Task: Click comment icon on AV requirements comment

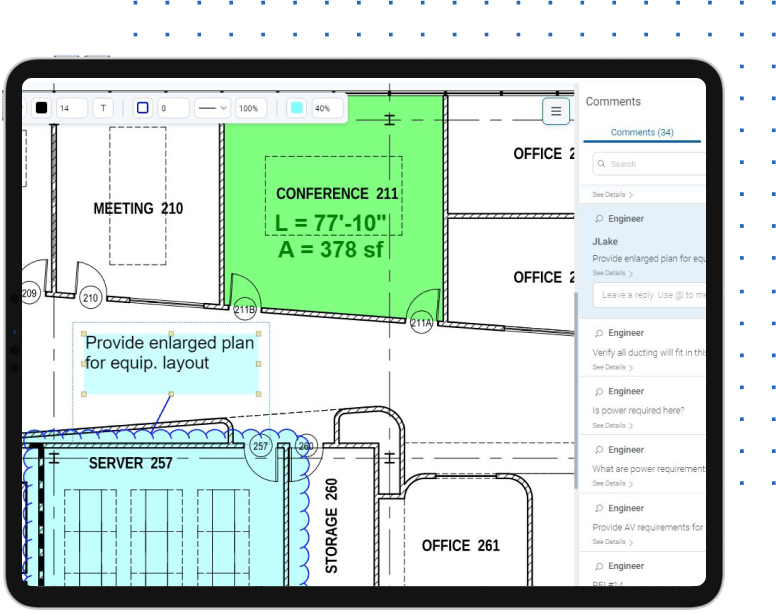Action: pos(599,509)
